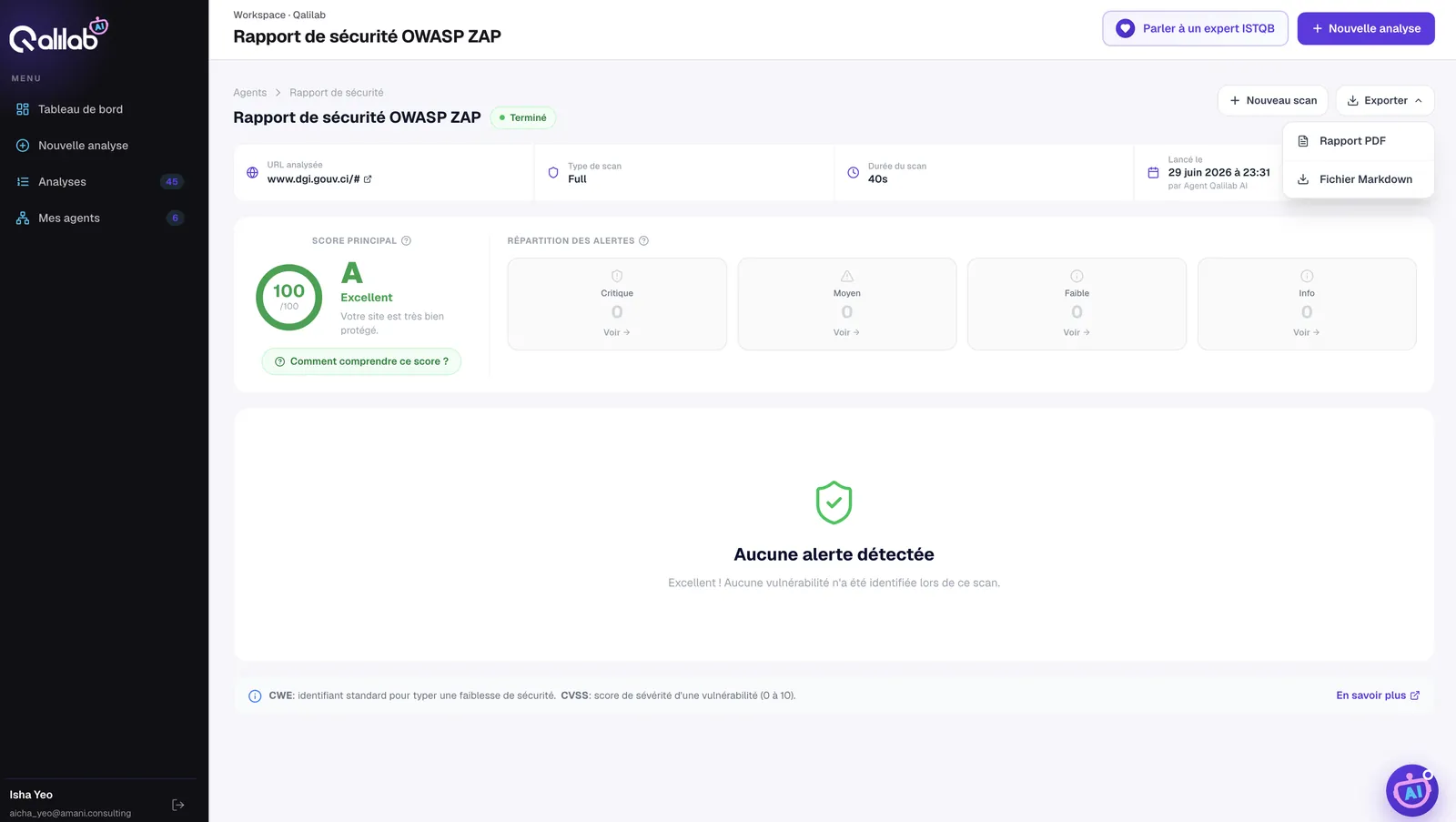1456x822 pixels.
Task: Click the Faible alert circle icon
Action: click(x=1077, y=276)
